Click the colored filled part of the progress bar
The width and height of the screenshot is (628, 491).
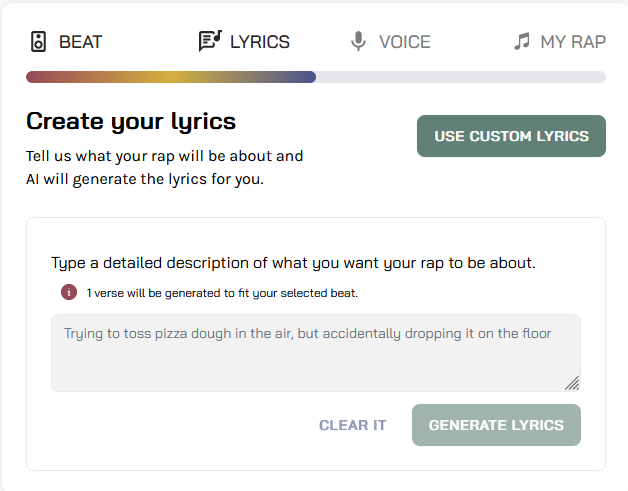(170, 77)
